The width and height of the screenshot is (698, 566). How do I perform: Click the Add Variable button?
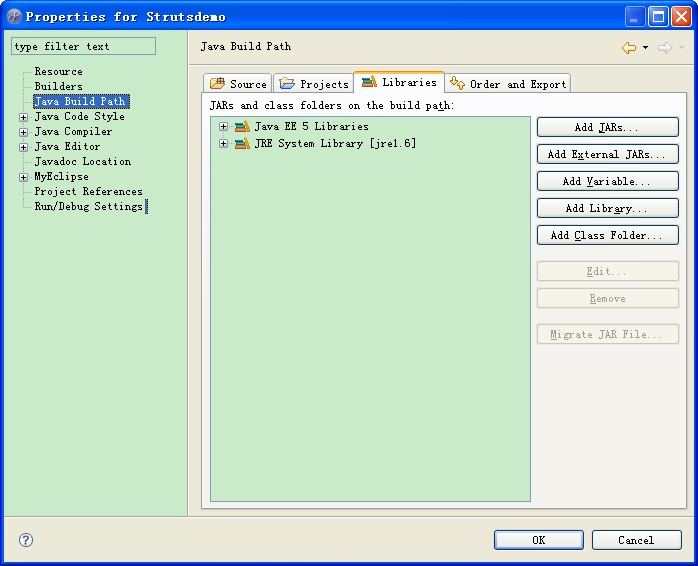point(608,181)
